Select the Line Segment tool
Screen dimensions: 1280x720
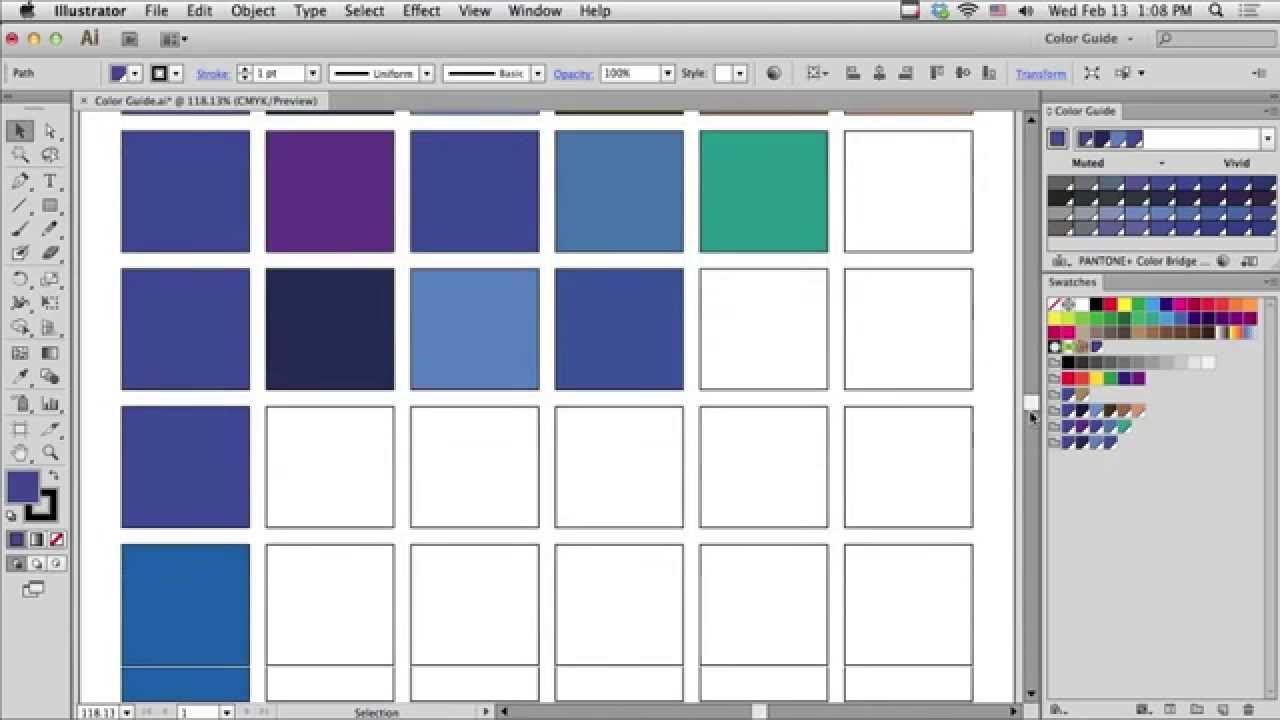coord(20,205)
